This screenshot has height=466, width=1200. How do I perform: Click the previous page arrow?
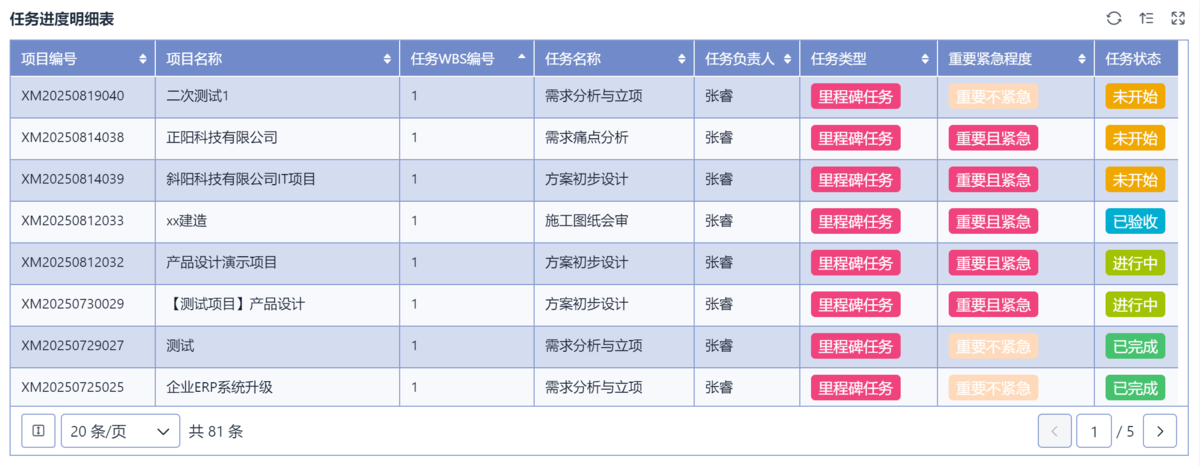point(1054,431)
